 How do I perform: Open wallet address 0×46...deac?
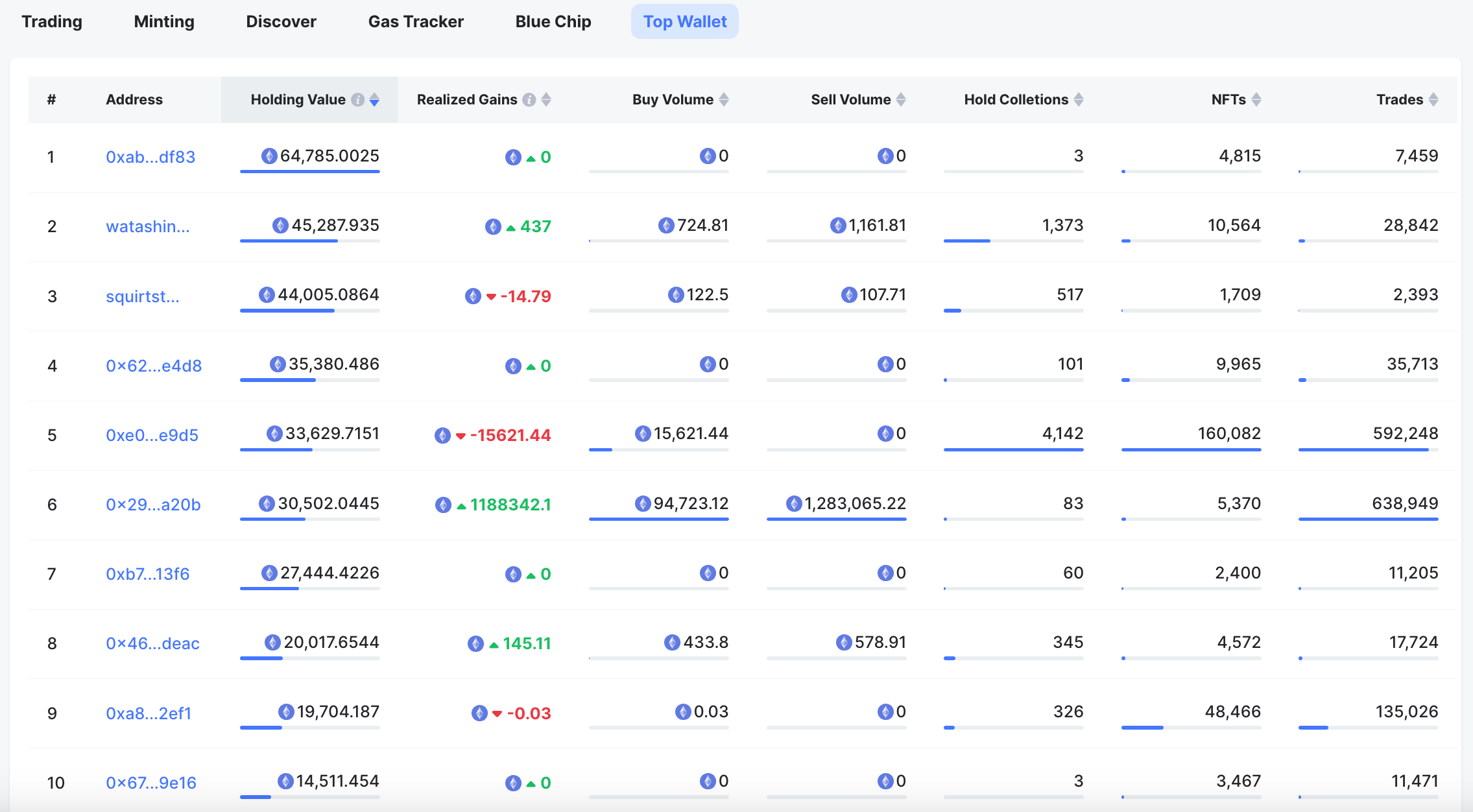click(x=152, y=643)
